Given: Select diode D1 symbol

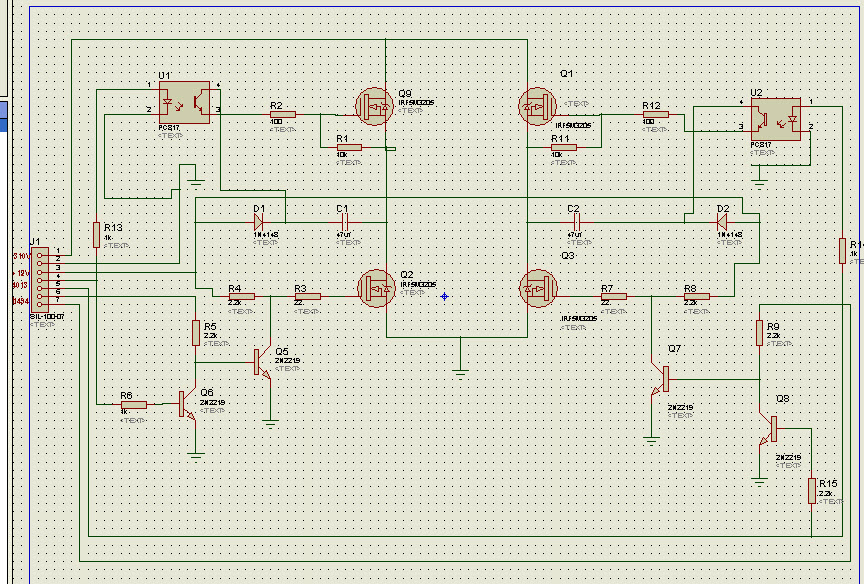Looking at the screenshot, I should (258, 223).
